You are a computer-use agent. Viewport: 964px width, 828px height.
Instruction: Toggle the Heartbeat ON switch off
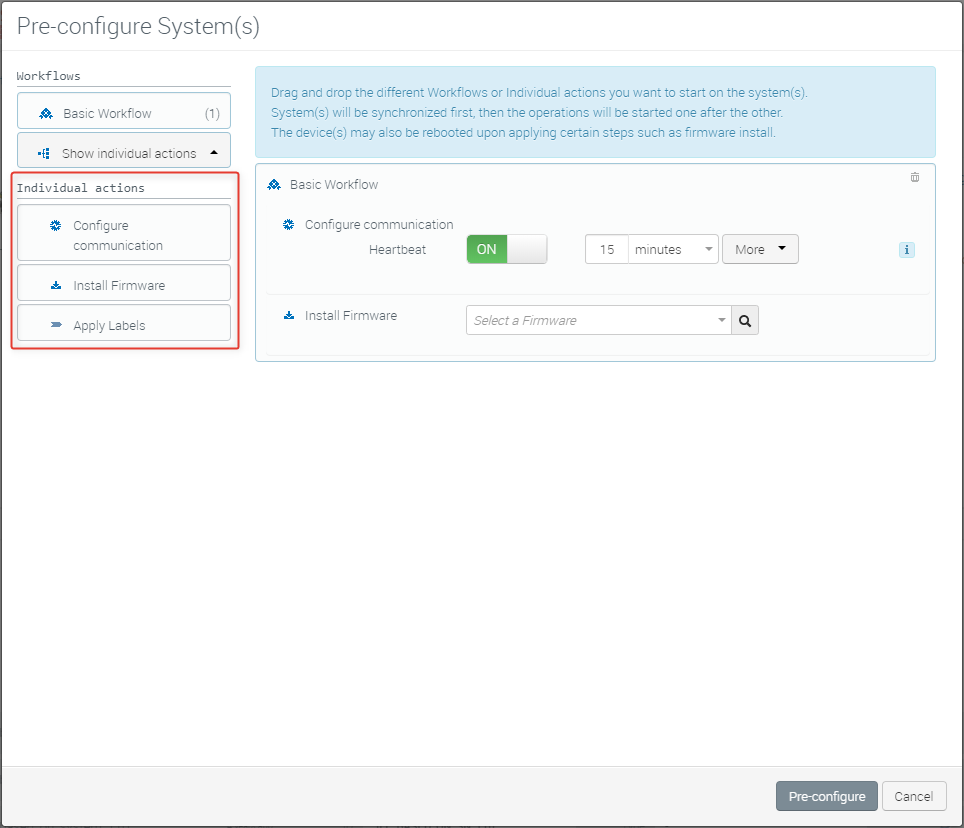click(x=506, y=249)
